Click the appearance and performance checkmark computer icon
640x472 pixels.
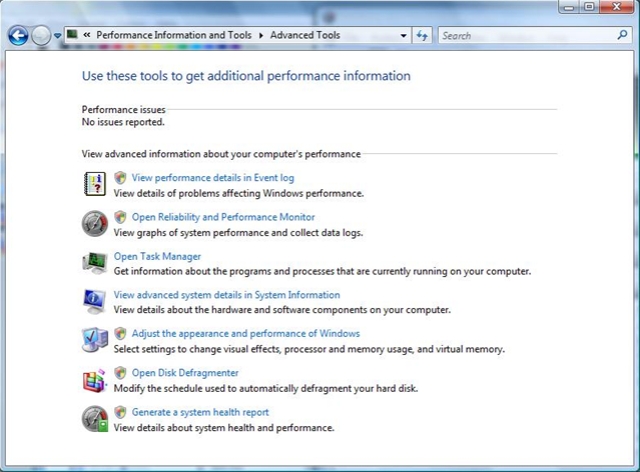pos(95,340)
